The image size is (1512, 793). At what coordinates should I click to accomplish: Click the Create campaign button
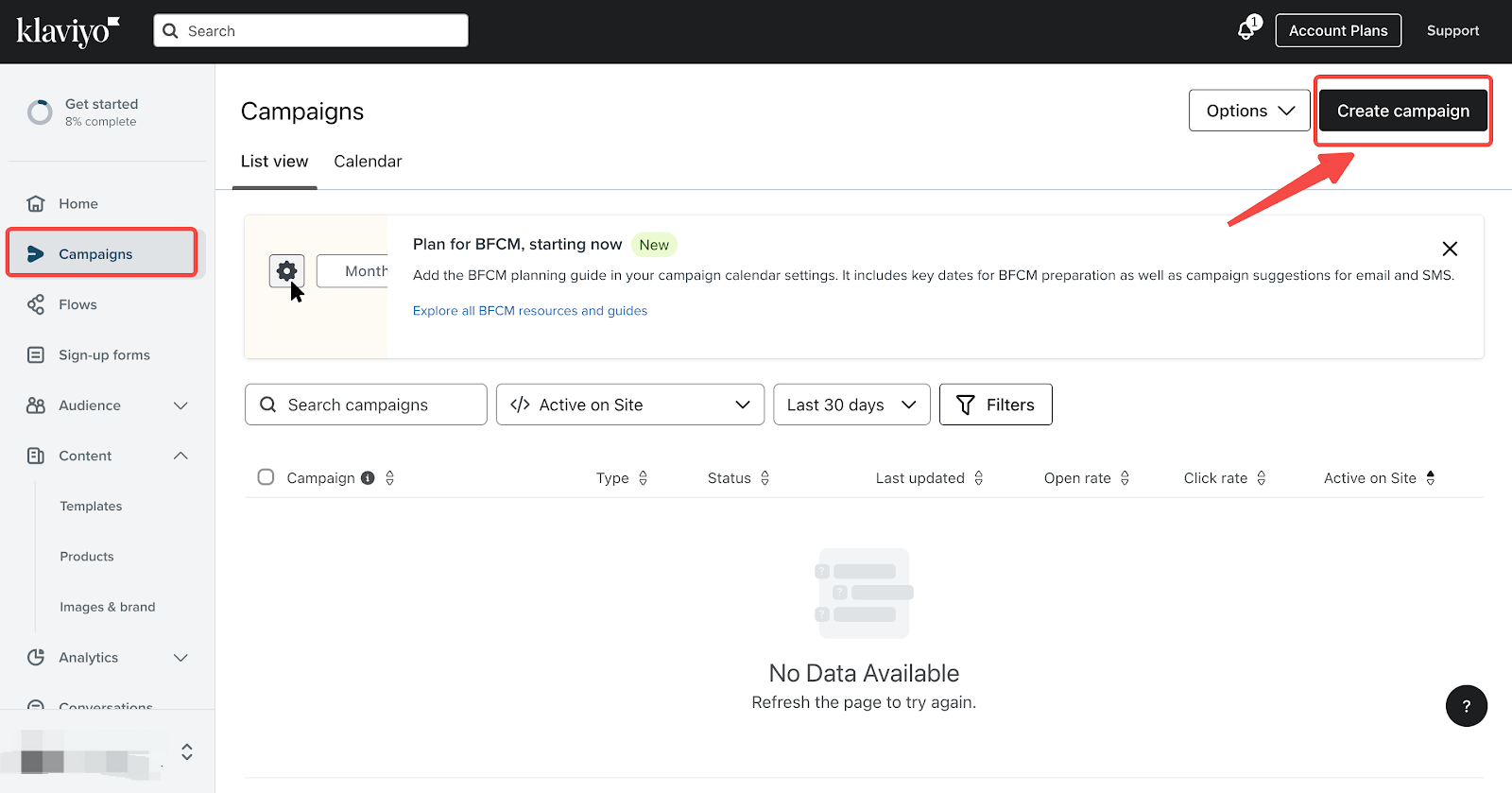(x=1403, y=111)
